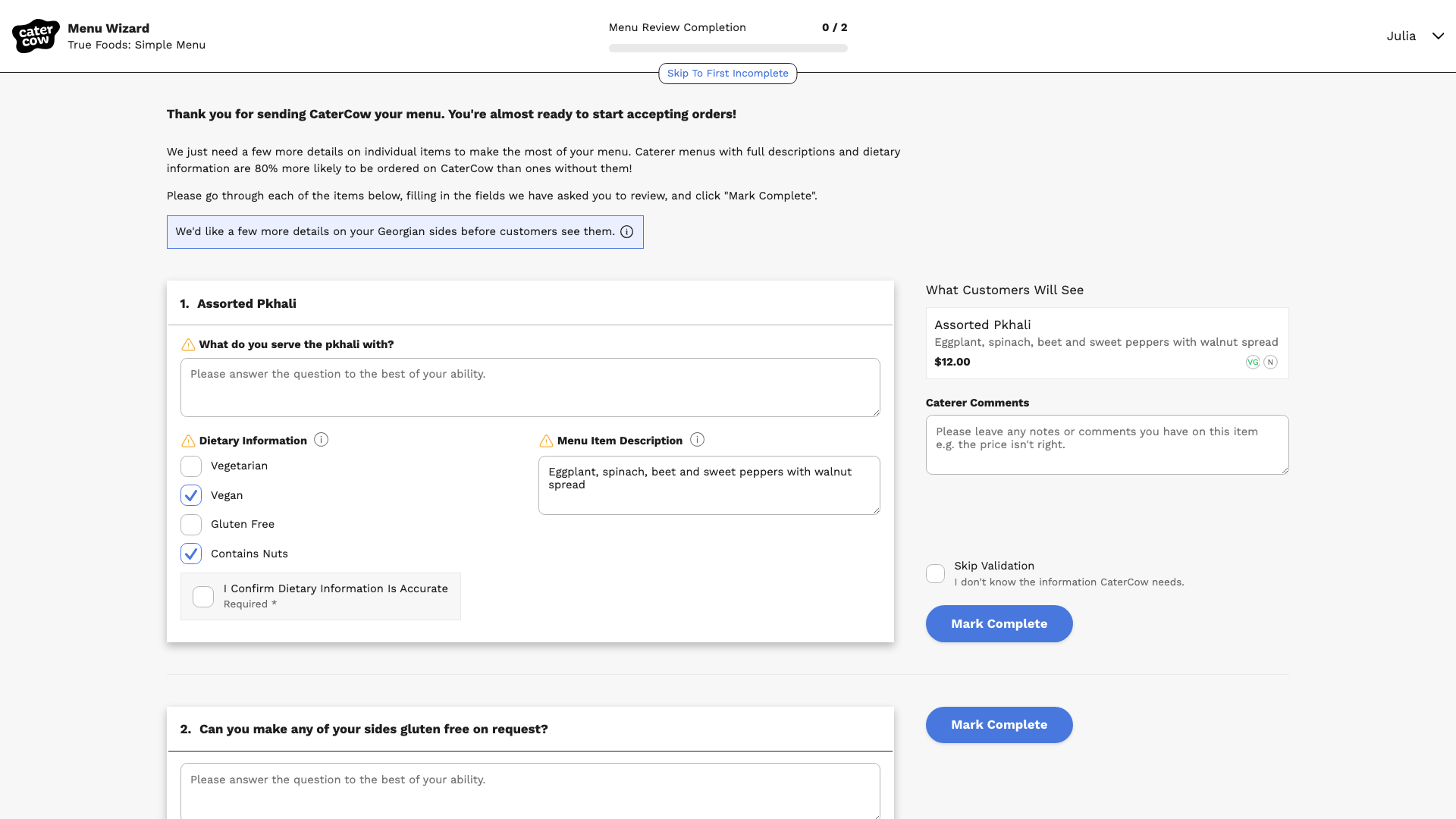
Task: Click the 1. Assorted Pkhali heading
Action: point(238,304)
